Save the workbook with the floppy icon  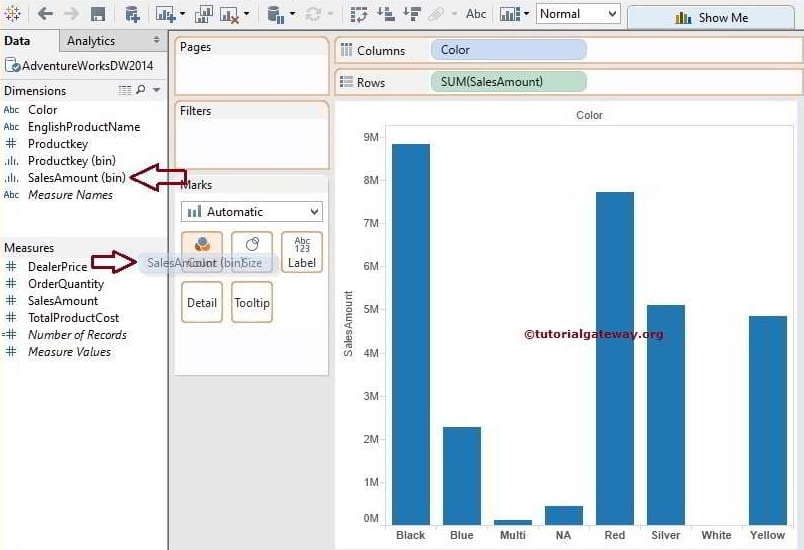(x=97, y=14)
